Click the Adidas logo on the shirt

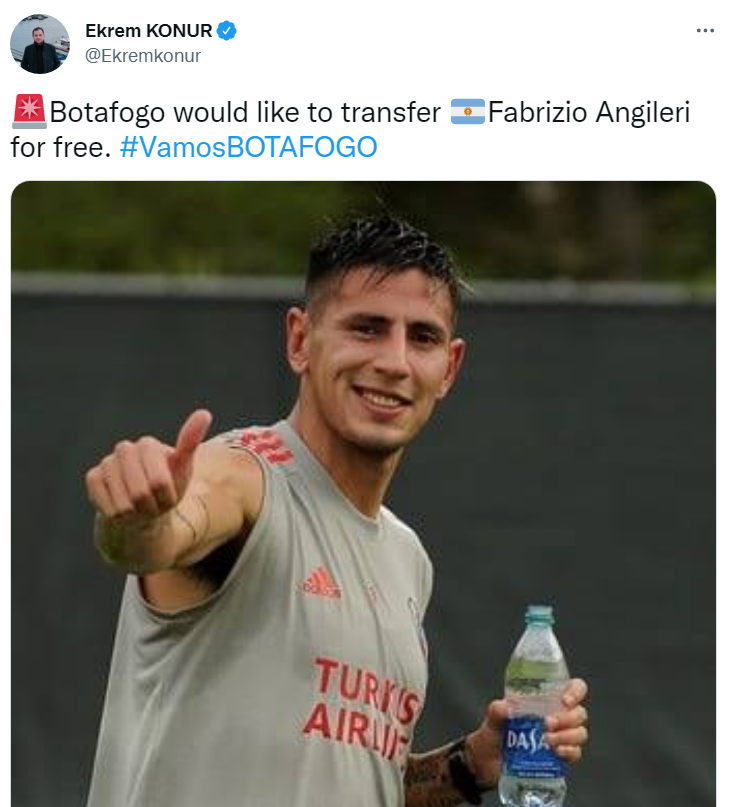[x=321, y=583]
